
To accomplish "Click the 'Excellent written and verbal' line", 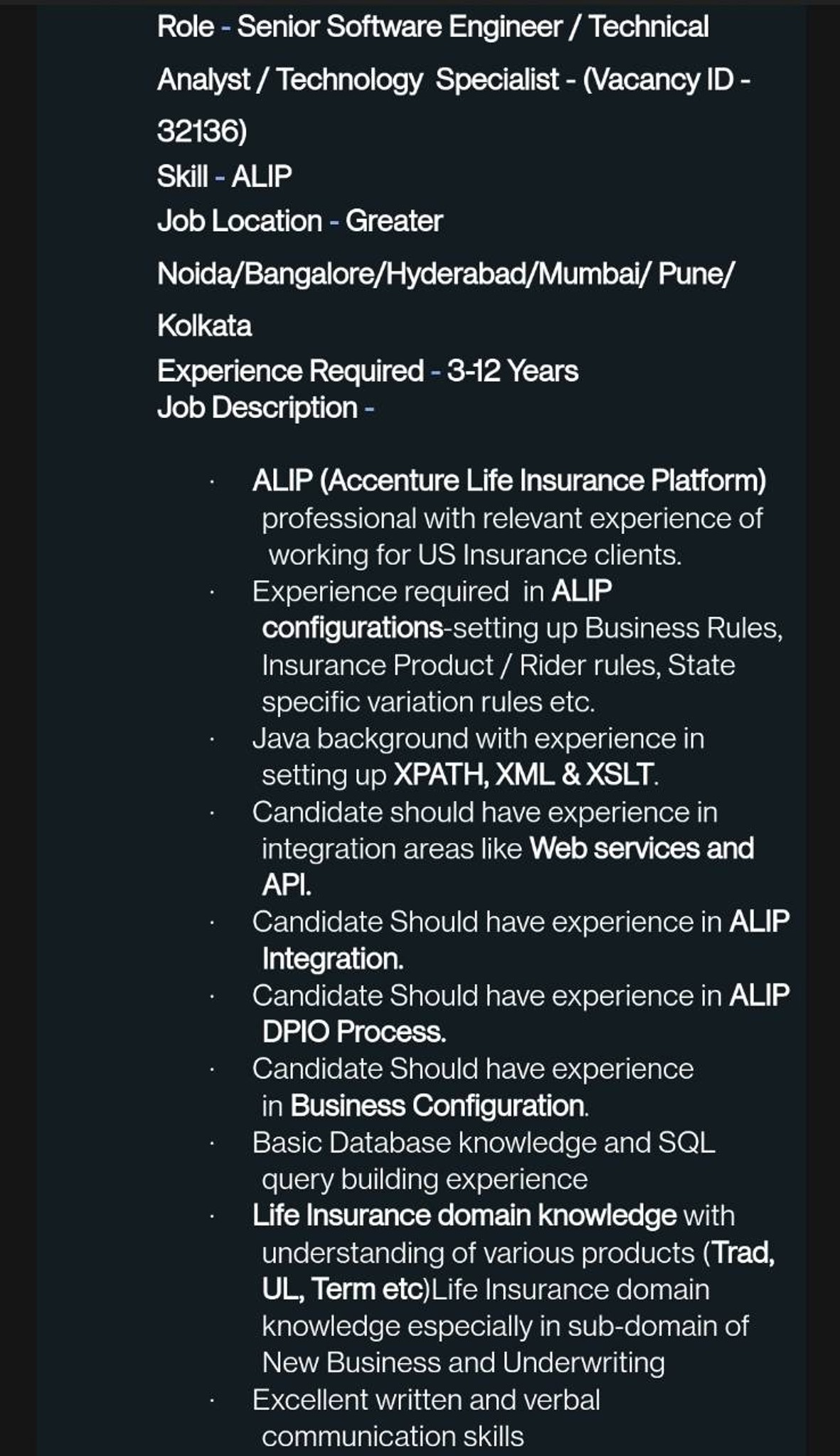I will [426, 1399].
